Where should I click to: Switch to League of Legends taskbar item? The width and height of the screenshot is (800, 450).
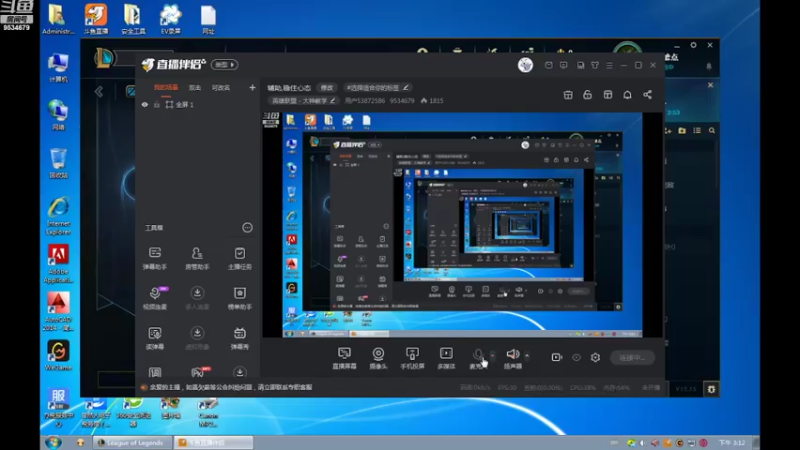(132, 442)
